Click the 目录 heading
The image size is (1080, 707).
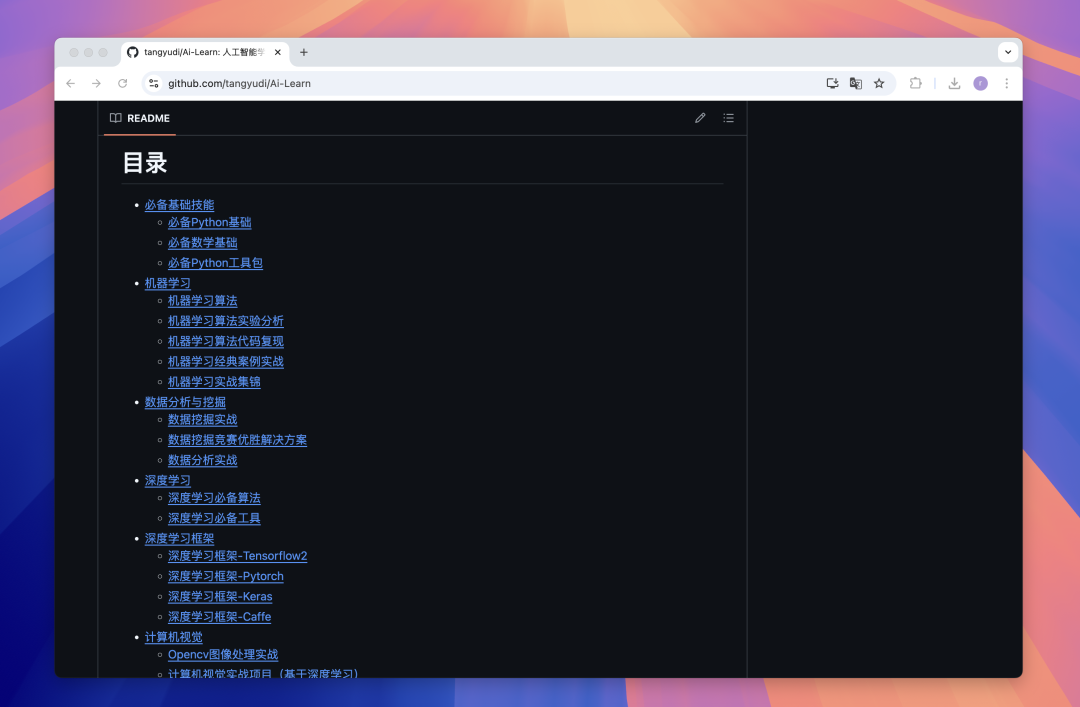(145, 163)
